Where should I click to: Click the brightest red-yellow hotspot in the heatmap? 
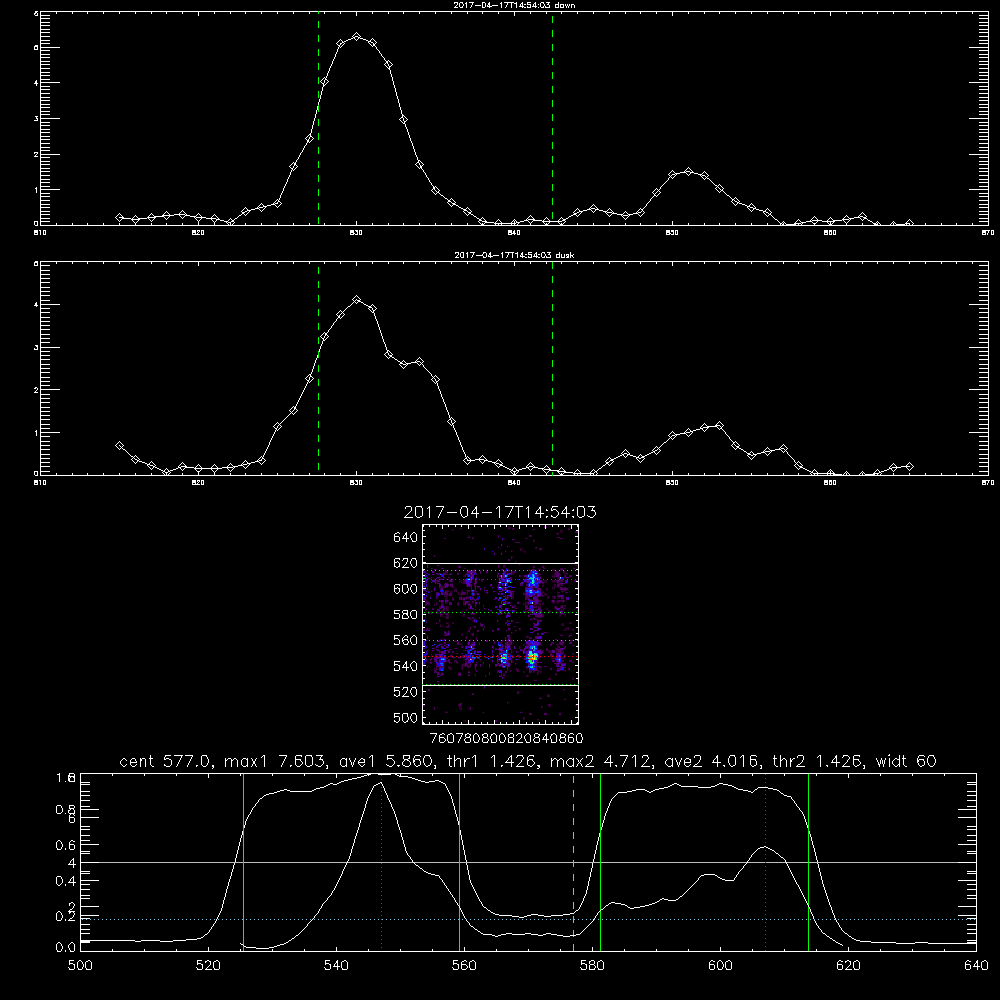pyautogui.click(x=532, y=656)
